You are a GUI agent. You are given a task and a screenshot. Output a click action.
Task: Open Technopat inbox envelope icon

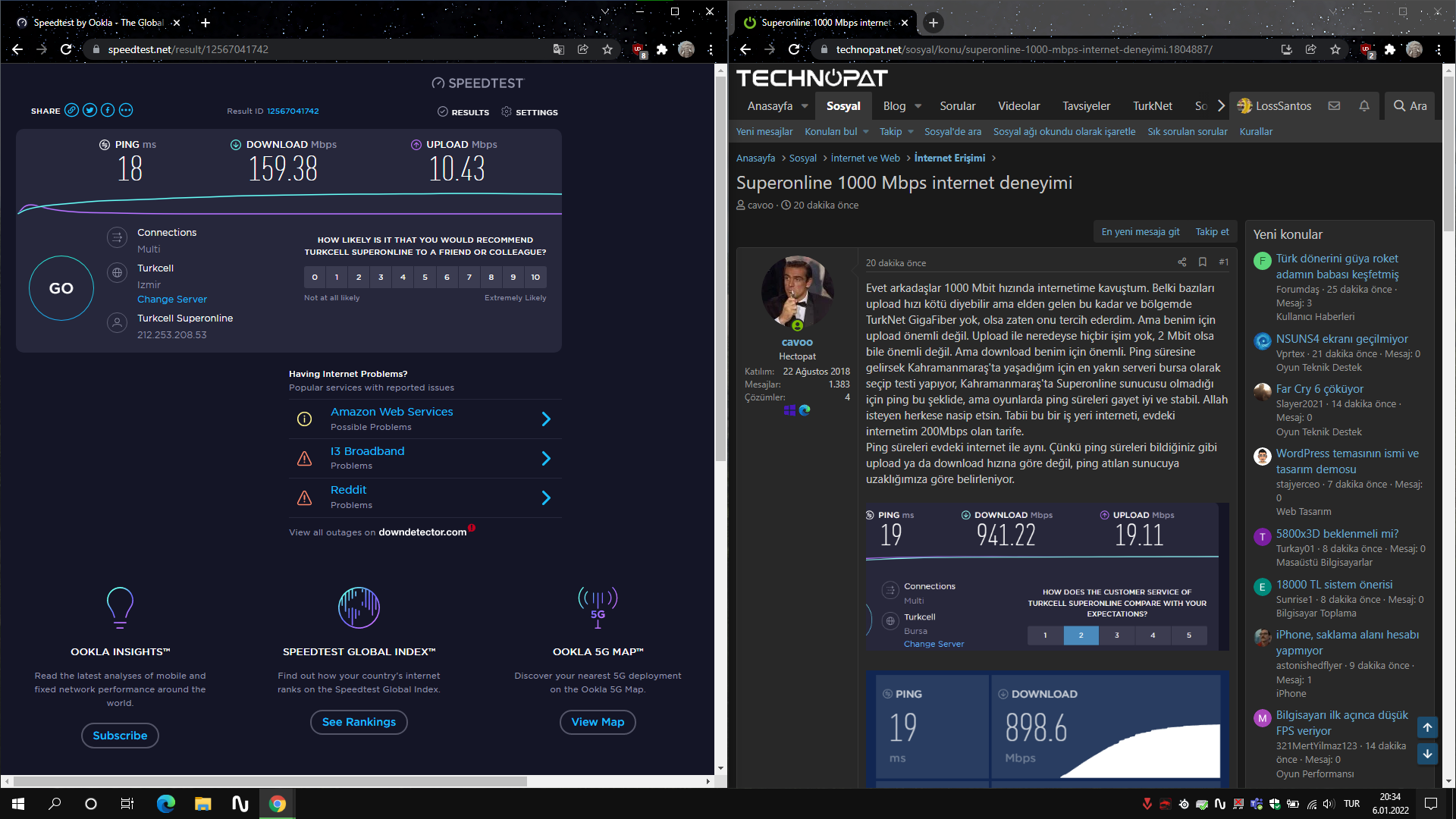1334,106
